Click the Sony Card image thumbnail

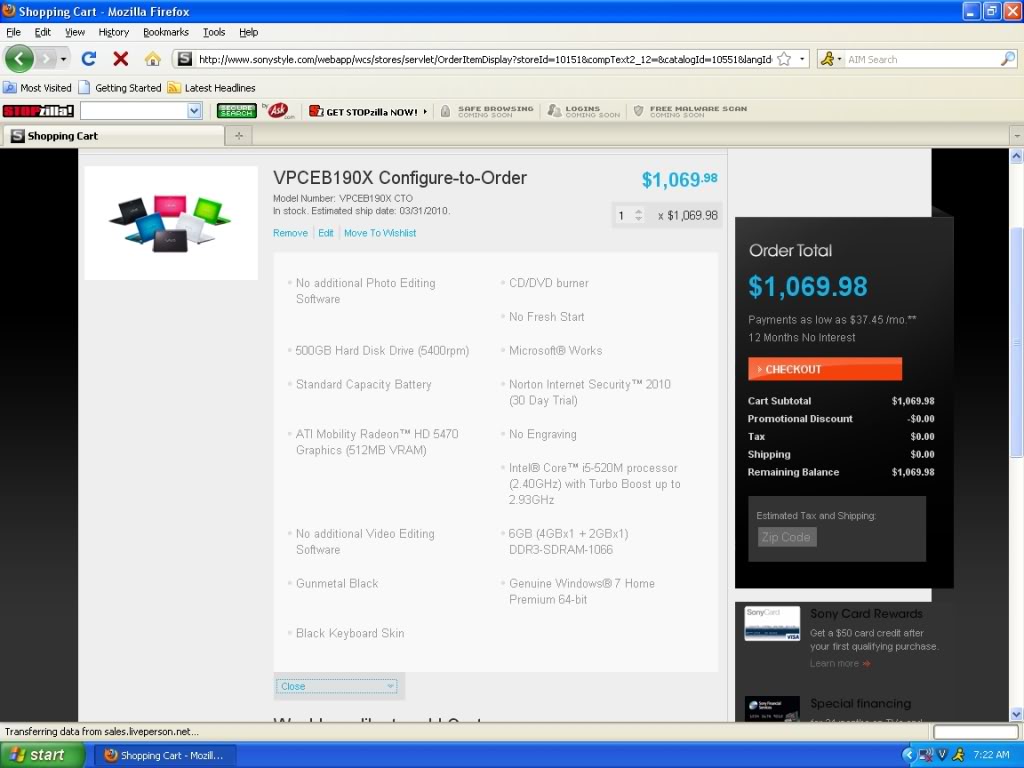click(x=773, y=623)
